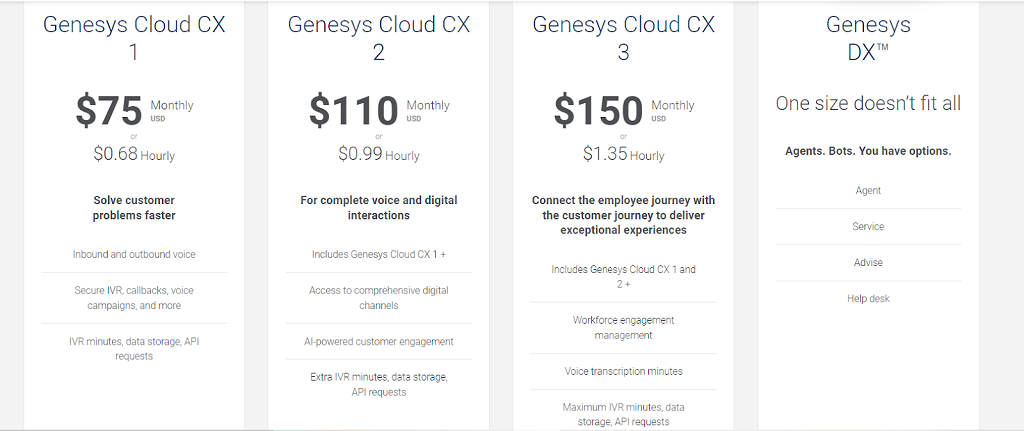
Task: Open "Access to comprehensive digital channels" feature
Action: 379,297
